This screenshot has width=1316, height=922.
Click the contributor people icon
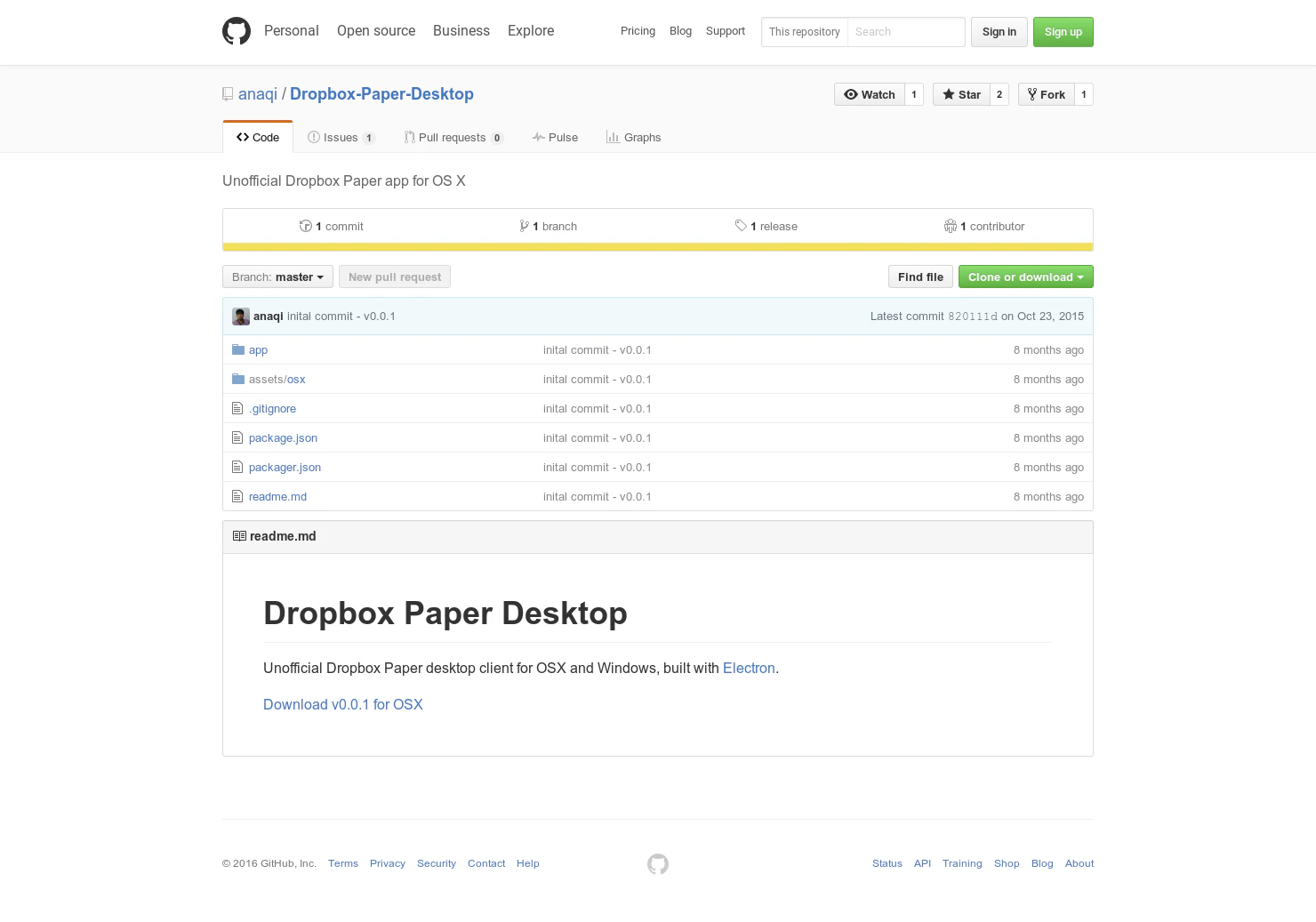tap(951, 226)
